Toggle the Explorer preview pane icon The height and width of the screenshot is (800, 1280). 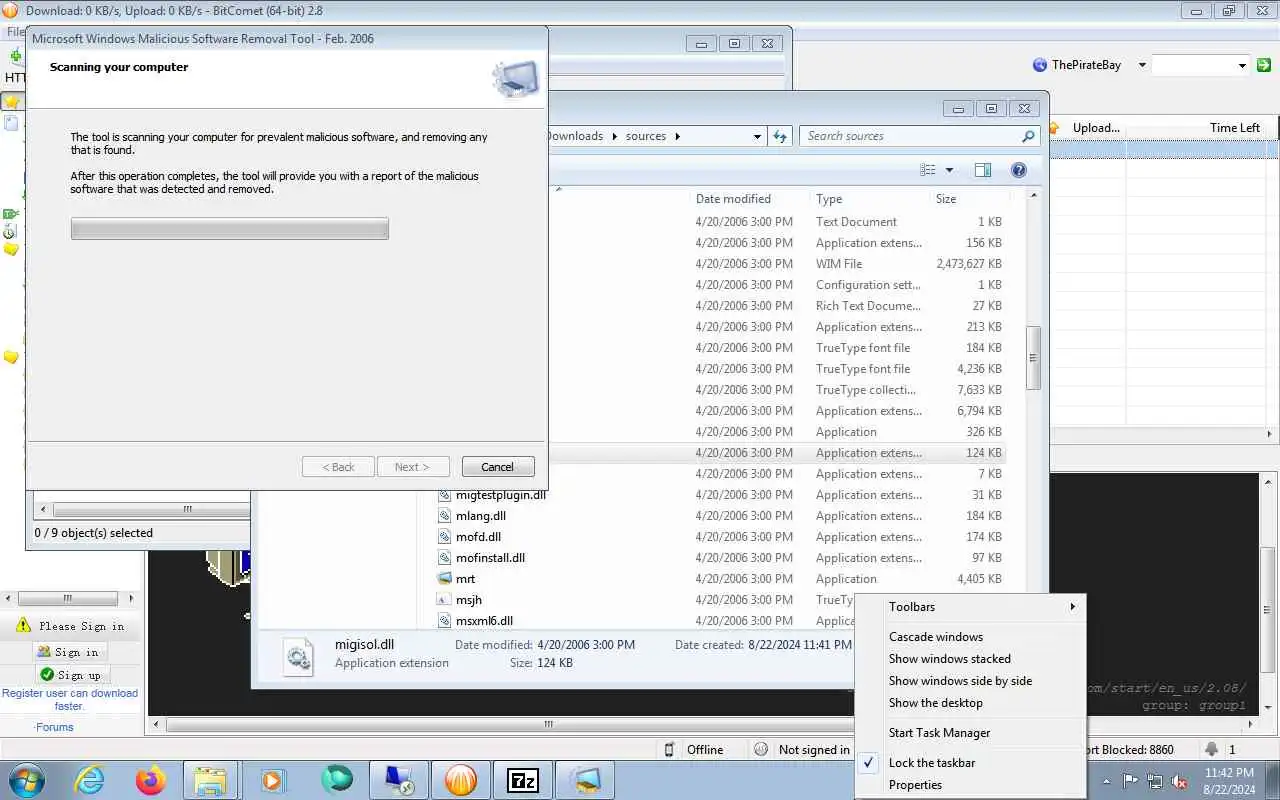[983, 170]
